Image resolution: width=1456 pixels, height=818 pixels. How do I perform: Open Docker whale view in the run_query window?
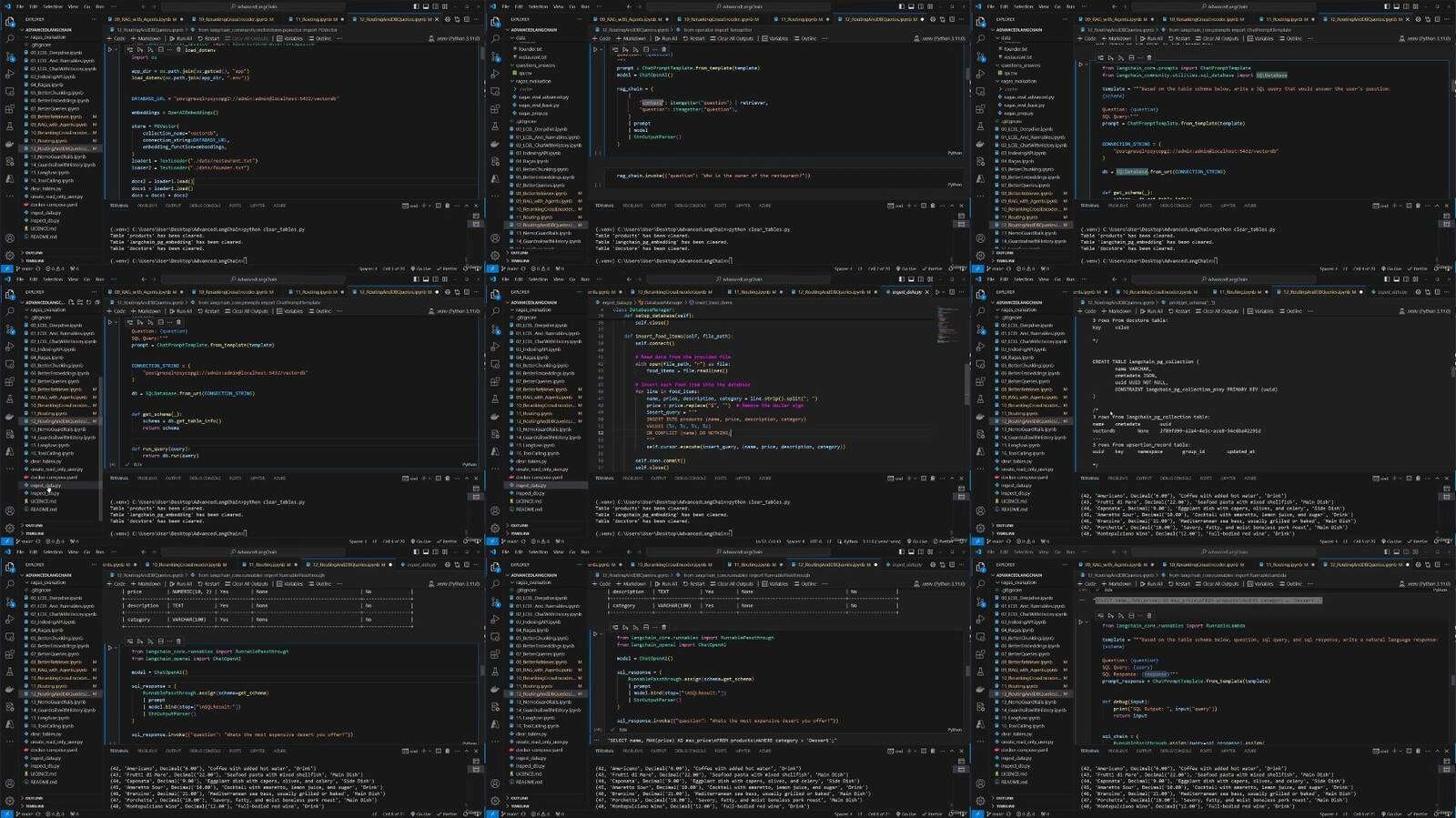[x=10, y=416]
